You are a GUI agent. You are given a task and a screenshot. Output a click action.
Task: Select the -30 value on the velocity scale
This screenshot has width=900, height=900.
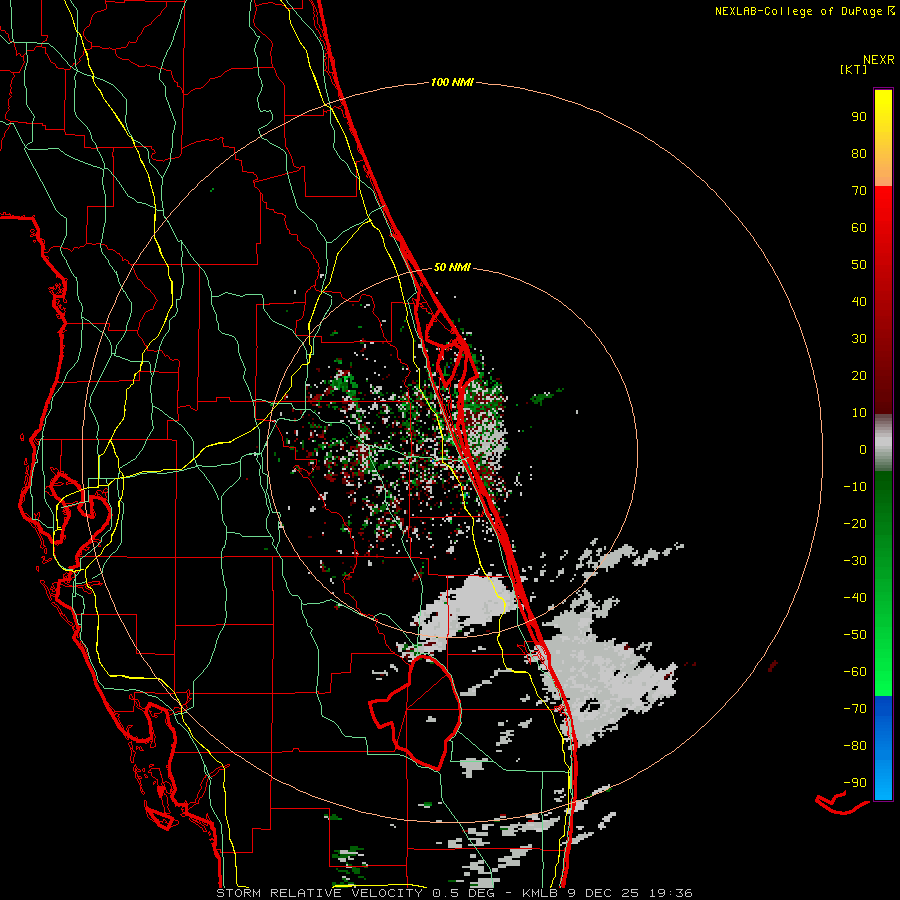tap(855, 561)
